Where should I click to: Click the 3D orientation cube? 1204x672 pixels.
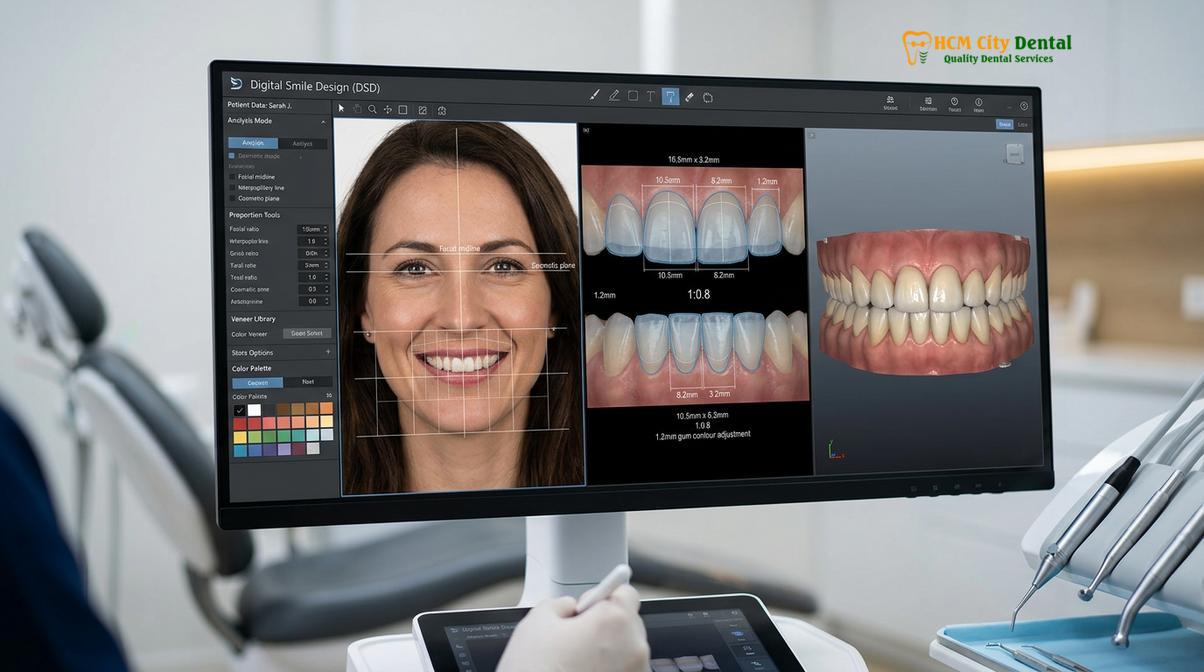[1015, 153]
